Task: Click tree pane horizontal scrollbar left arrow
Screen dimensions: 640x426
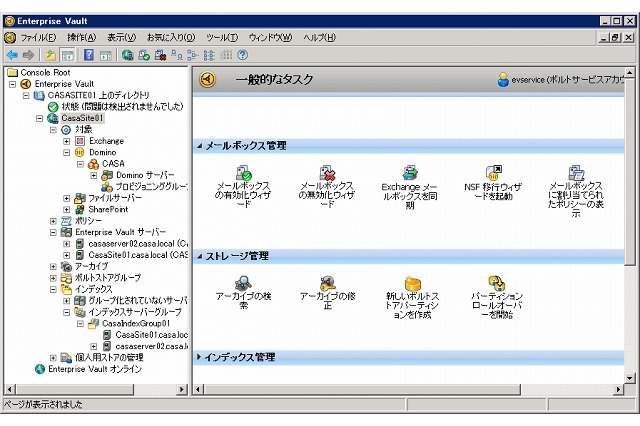Action: tap(10, 389)
